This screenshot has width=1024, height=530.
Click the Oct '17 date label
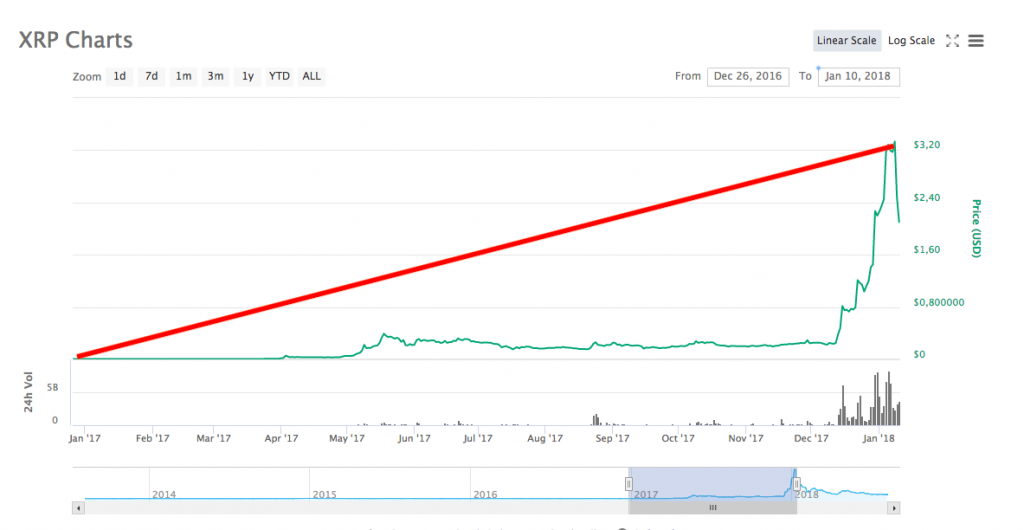[x=678, y=439]
